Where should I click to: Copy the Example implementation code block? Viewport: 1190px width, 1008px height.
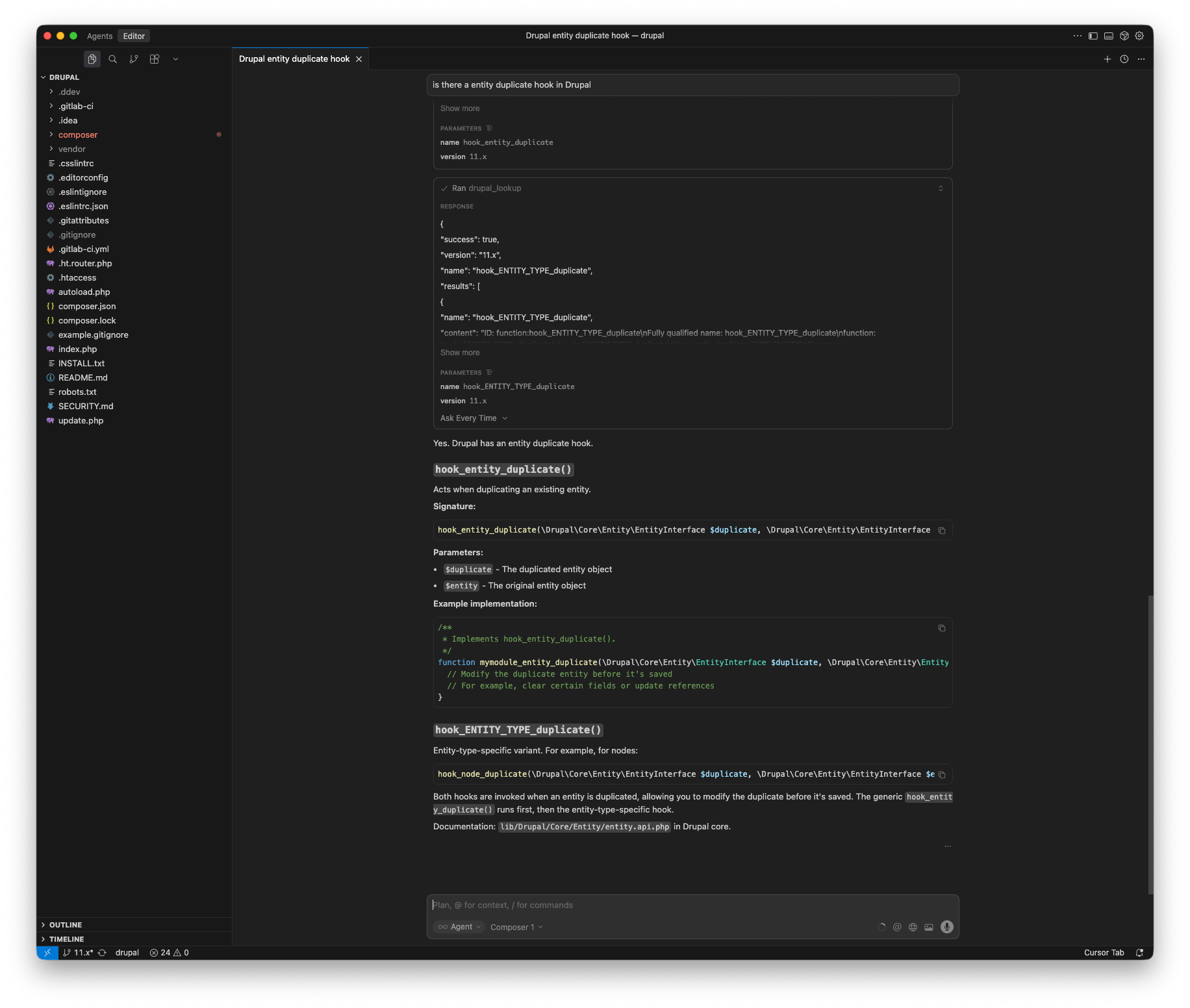[941, 628]
